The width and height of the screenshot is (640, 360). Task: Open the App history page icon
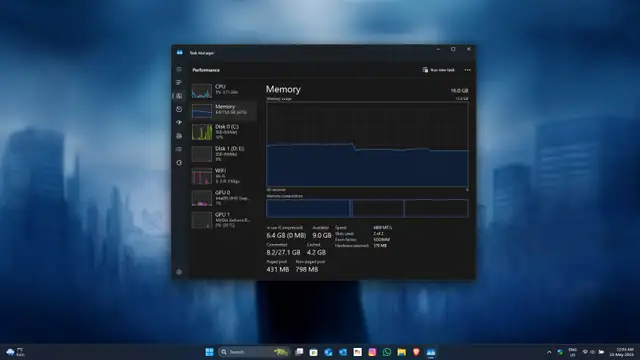179,109
